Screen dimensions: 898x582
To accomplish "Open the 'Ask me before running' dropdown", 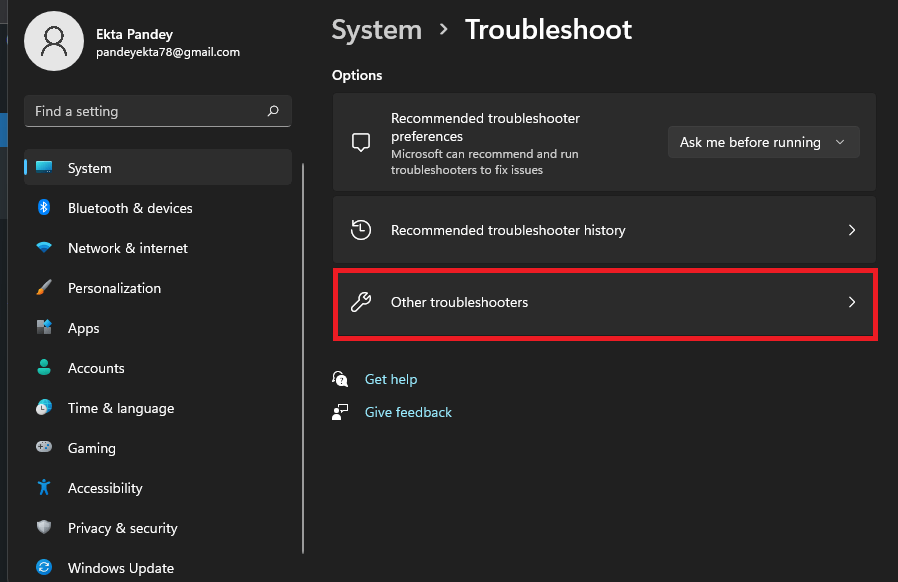I will tap(763, 143).
